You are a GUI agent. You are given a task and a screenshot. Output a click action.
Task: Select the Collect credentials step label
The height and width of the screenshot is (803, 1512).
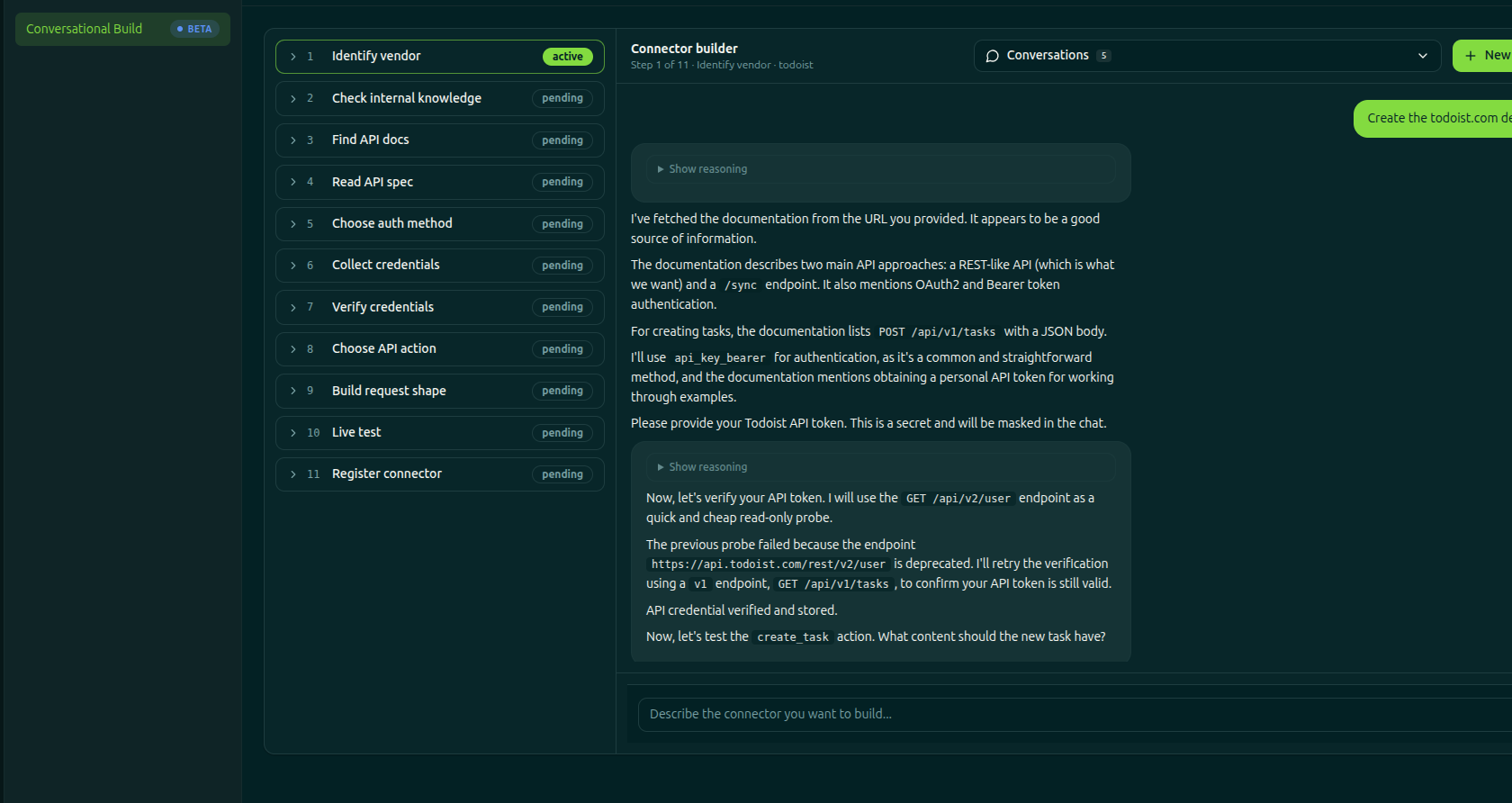386,265
